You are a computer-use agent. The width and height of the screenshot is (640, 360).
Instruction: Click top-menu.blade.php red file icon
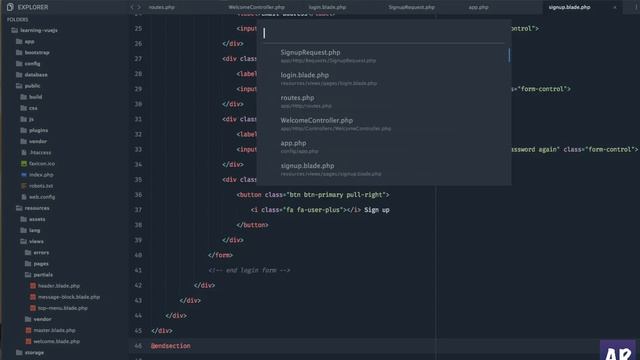(33, 308)
